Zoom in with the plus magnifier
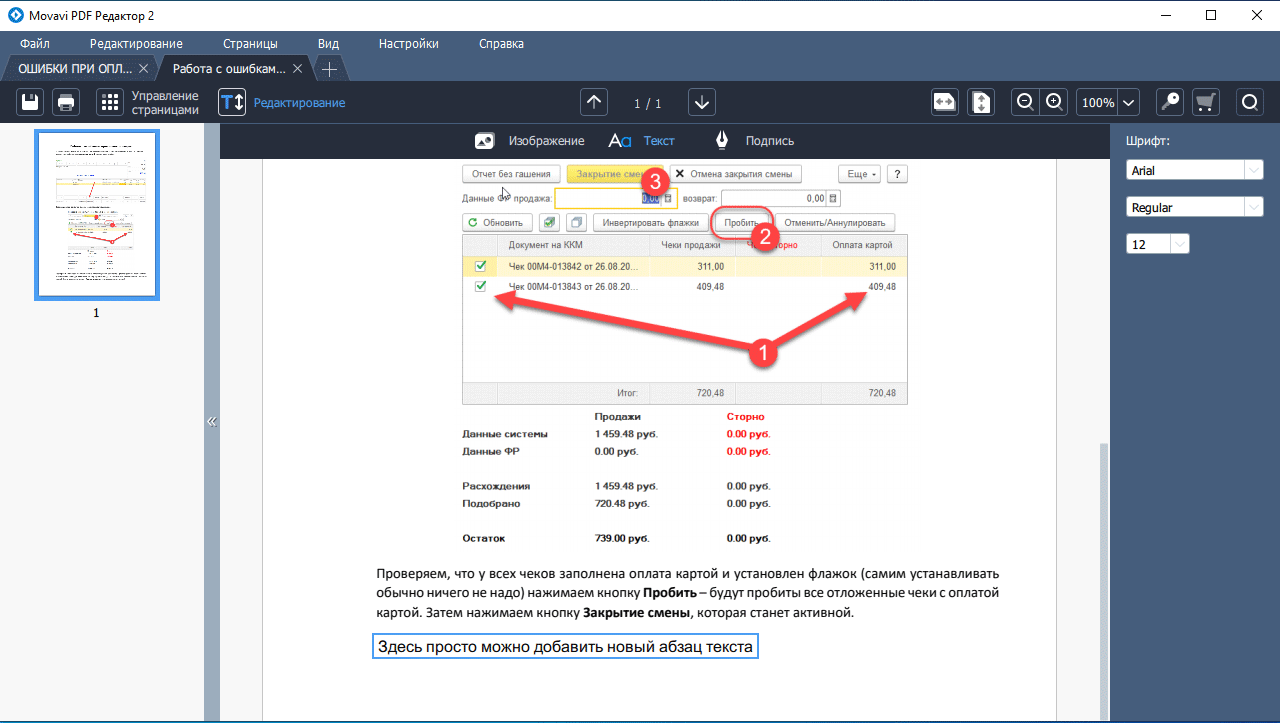Viewport: 1280px width, 723px height. (x=1055, y=102)
